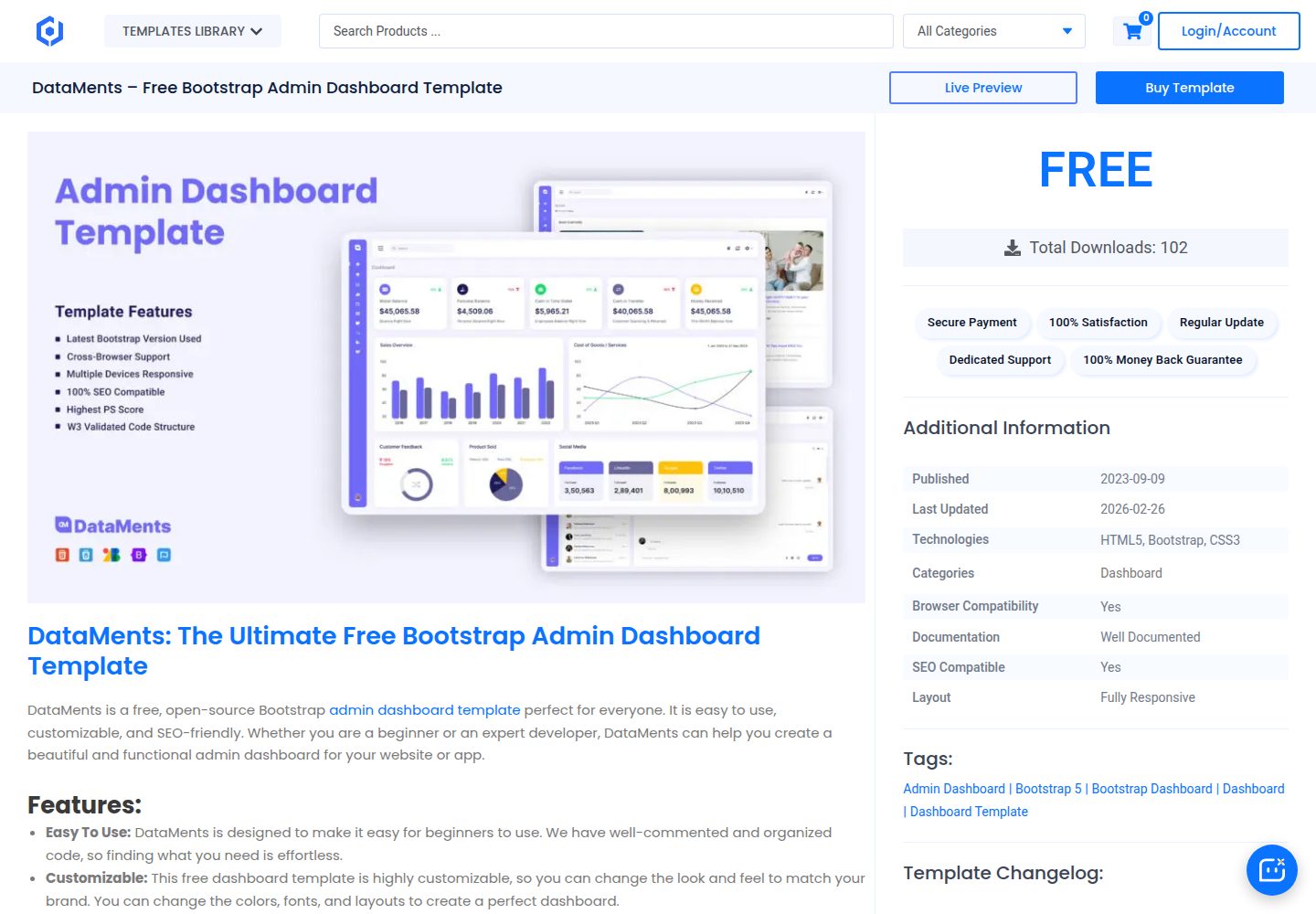Open the Admin Dashboard tag link
The image size is (1316, 914).
pyautogui.click(x=954, y=789)
